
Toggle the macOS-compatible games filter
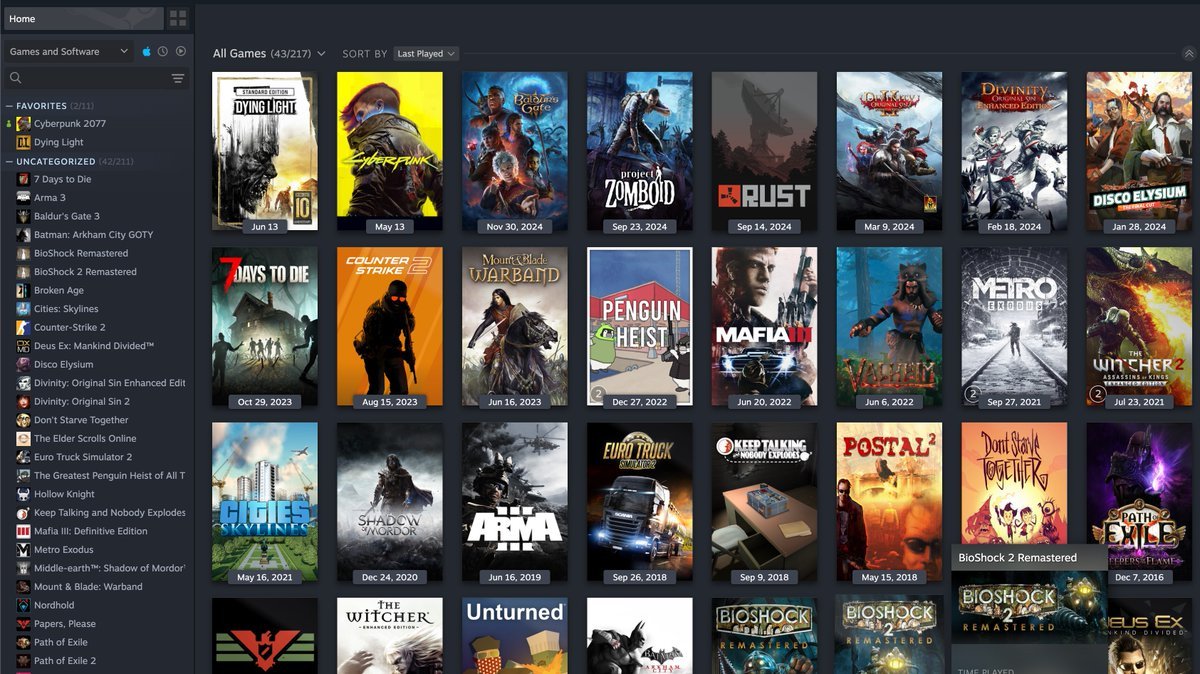click(146, 51)
